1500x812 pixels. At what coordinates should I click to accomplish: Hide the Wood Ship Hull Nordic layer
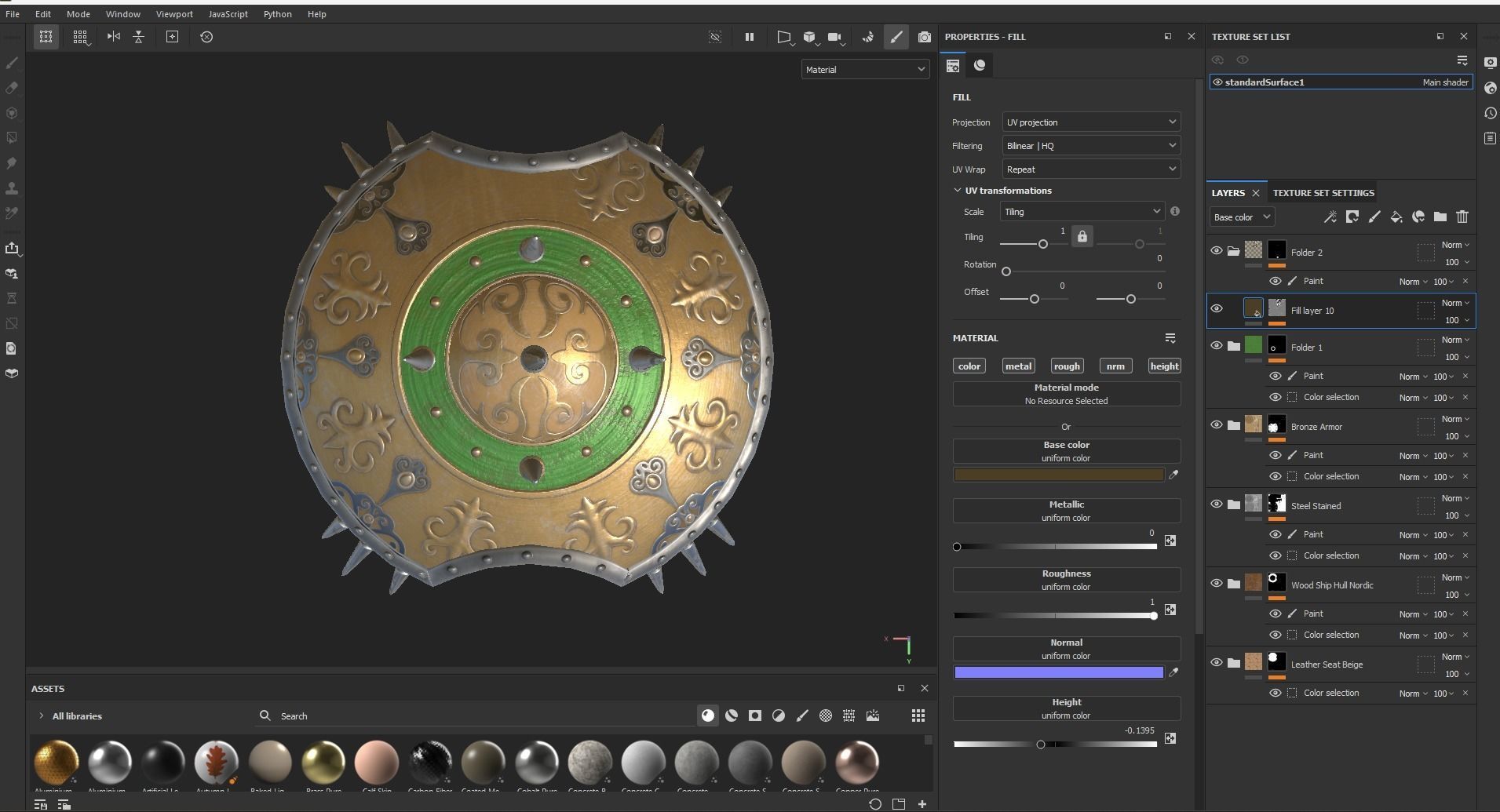(1217, 584)
